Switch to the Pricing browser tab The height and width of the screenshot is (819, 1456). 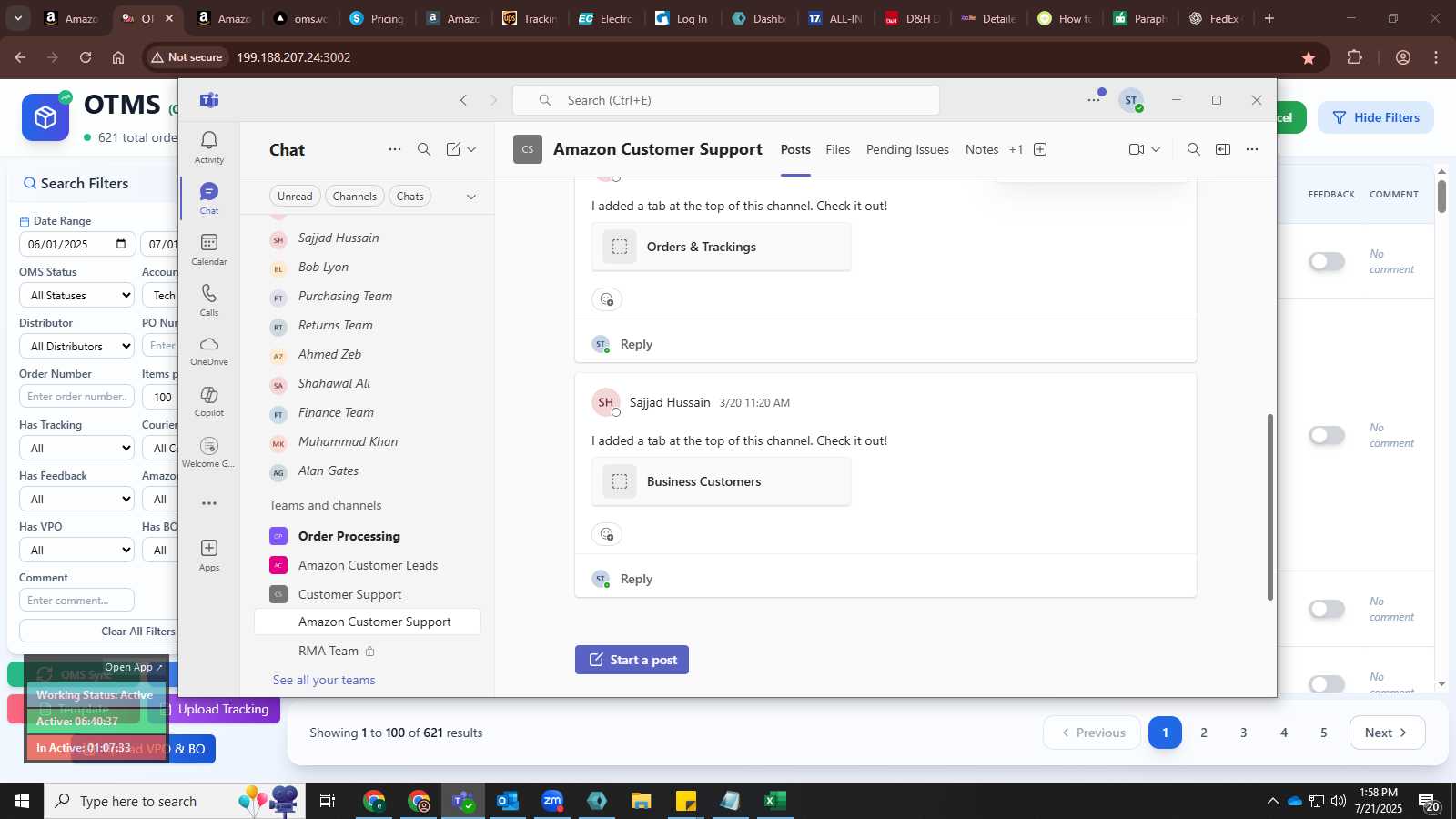point(376,18)
